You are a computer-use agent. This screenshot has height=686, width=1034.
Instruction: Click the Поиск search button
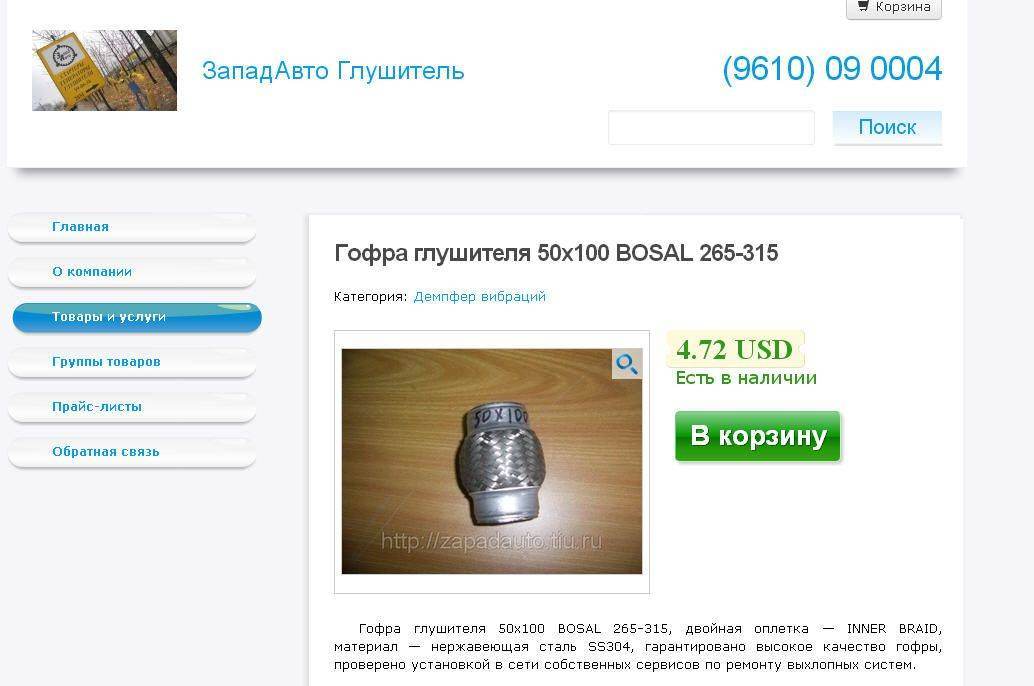coord(887,127)
